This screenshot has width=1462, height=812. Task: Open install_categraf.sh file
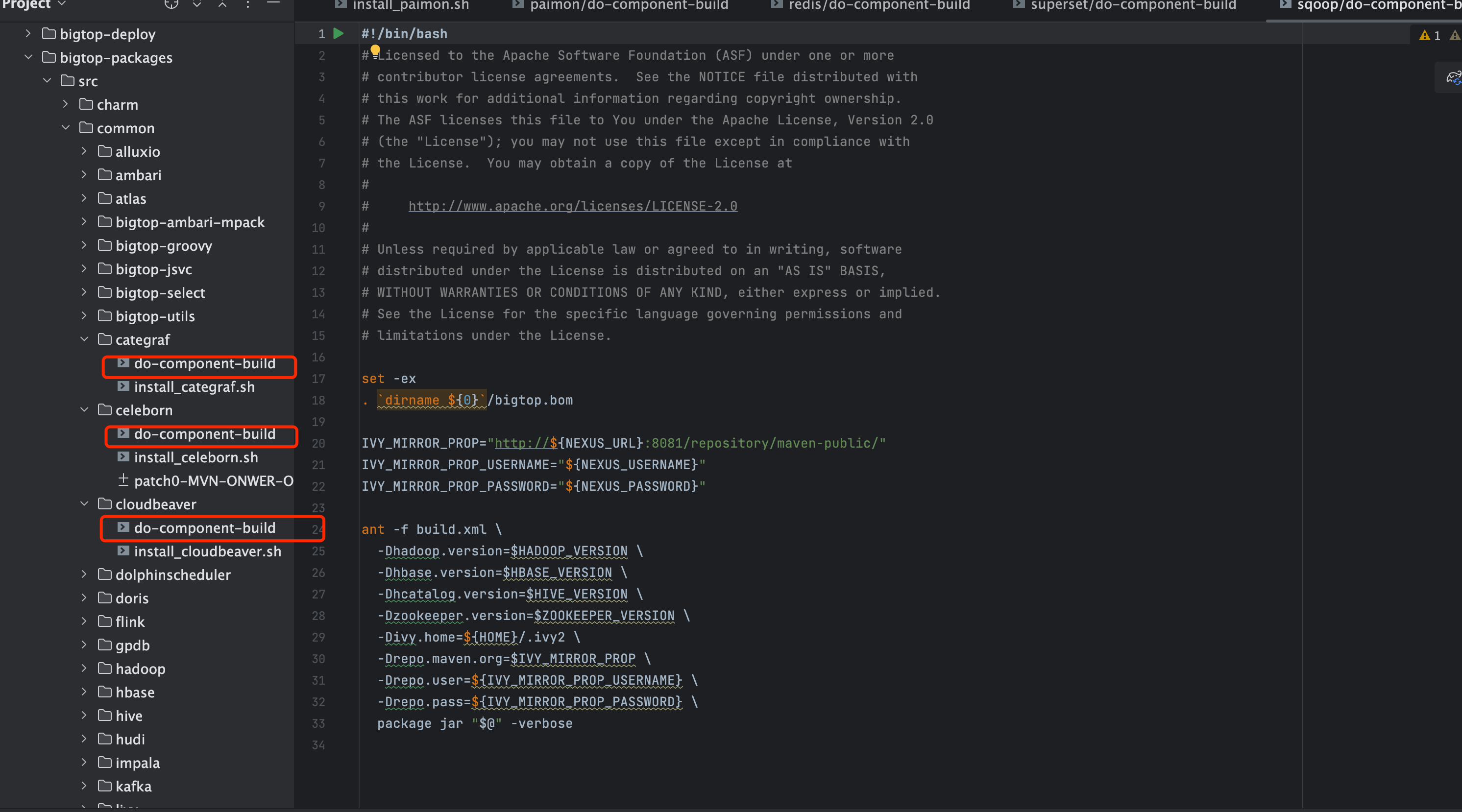pos(194,386)
